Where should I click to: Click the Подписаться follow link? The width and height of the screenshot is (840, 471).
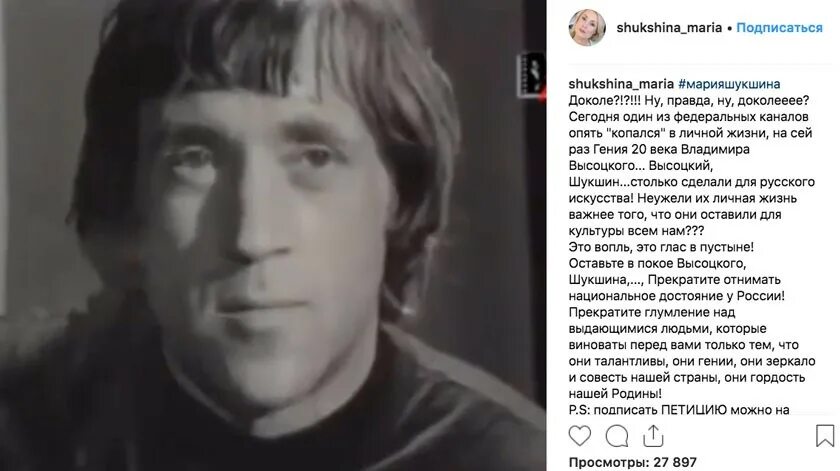coord(779,28)
